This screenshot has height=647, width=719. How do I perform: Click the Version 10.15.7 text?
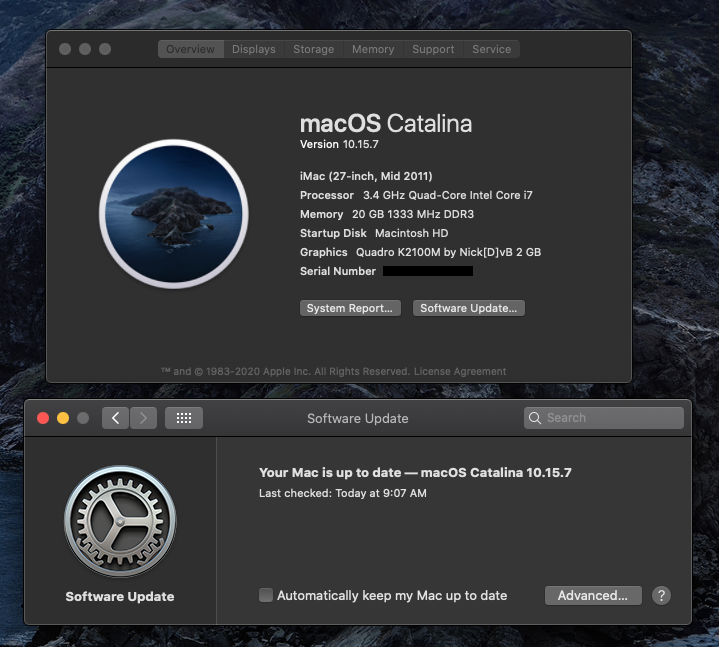click(x=339, y=144)
